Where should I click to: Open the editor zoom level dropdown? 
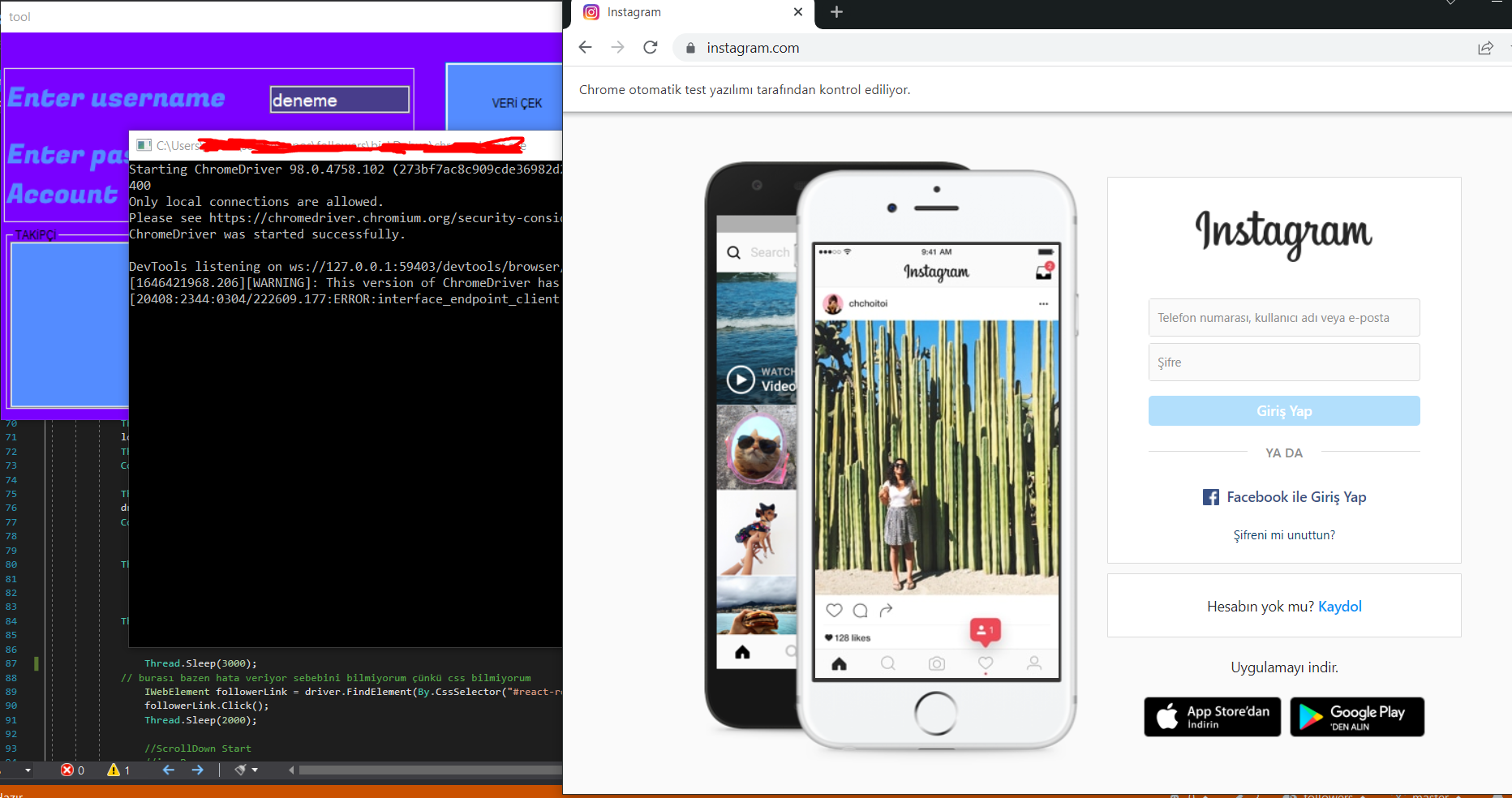[x=28, y=770]
